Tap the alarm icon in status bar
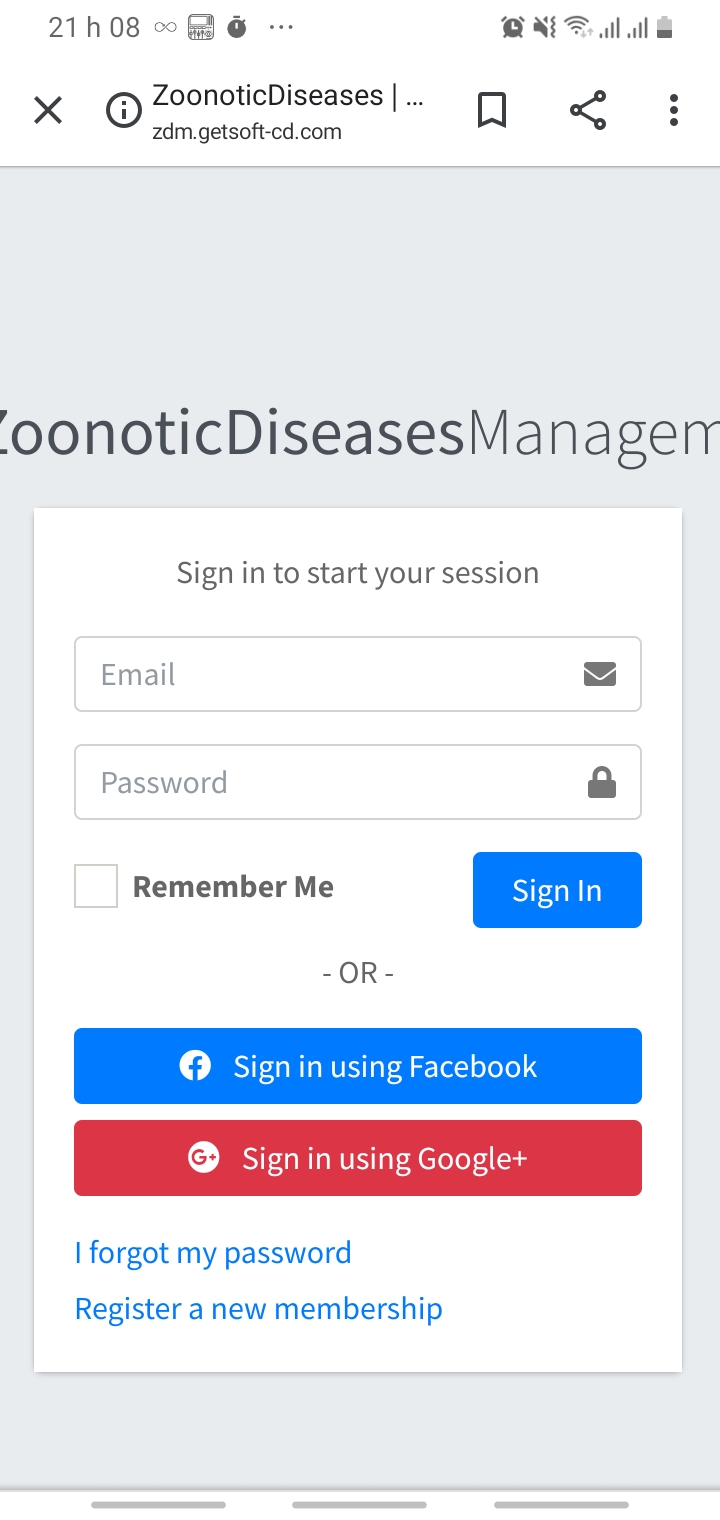 [512, 28]
